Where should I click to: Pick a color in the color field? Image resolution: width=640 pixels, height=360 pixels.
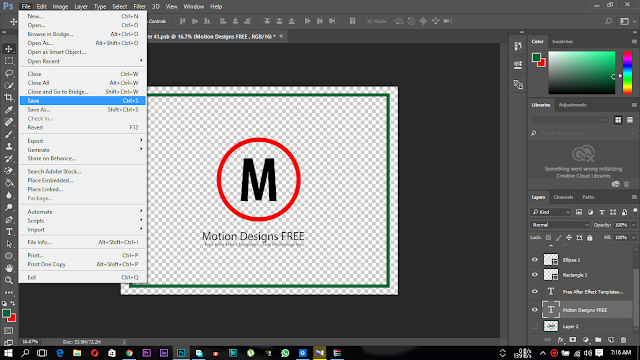coord(582,73)
